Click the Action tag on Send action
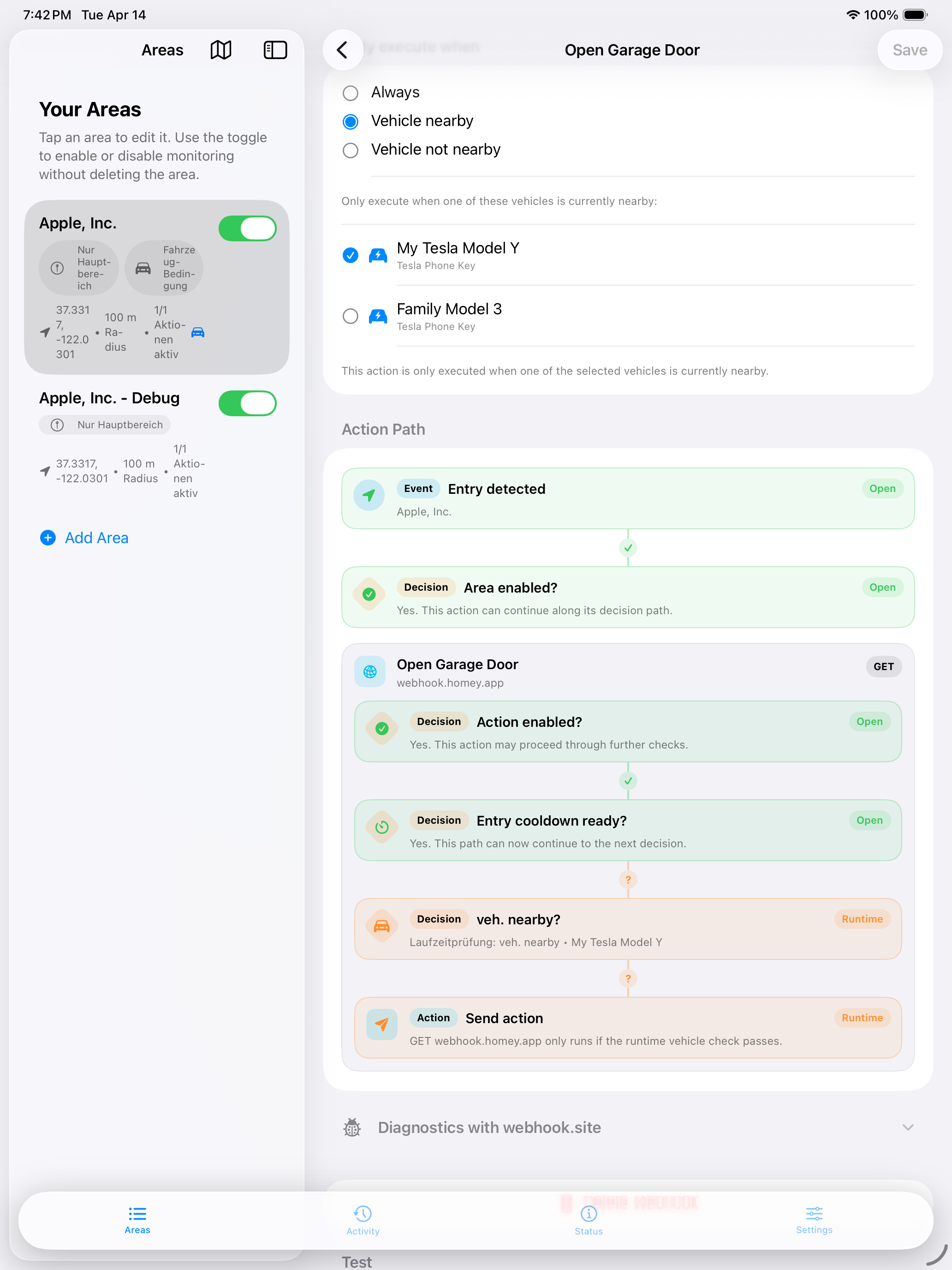The width and height of the screenshot is (952, 1270). [434, 1018]
